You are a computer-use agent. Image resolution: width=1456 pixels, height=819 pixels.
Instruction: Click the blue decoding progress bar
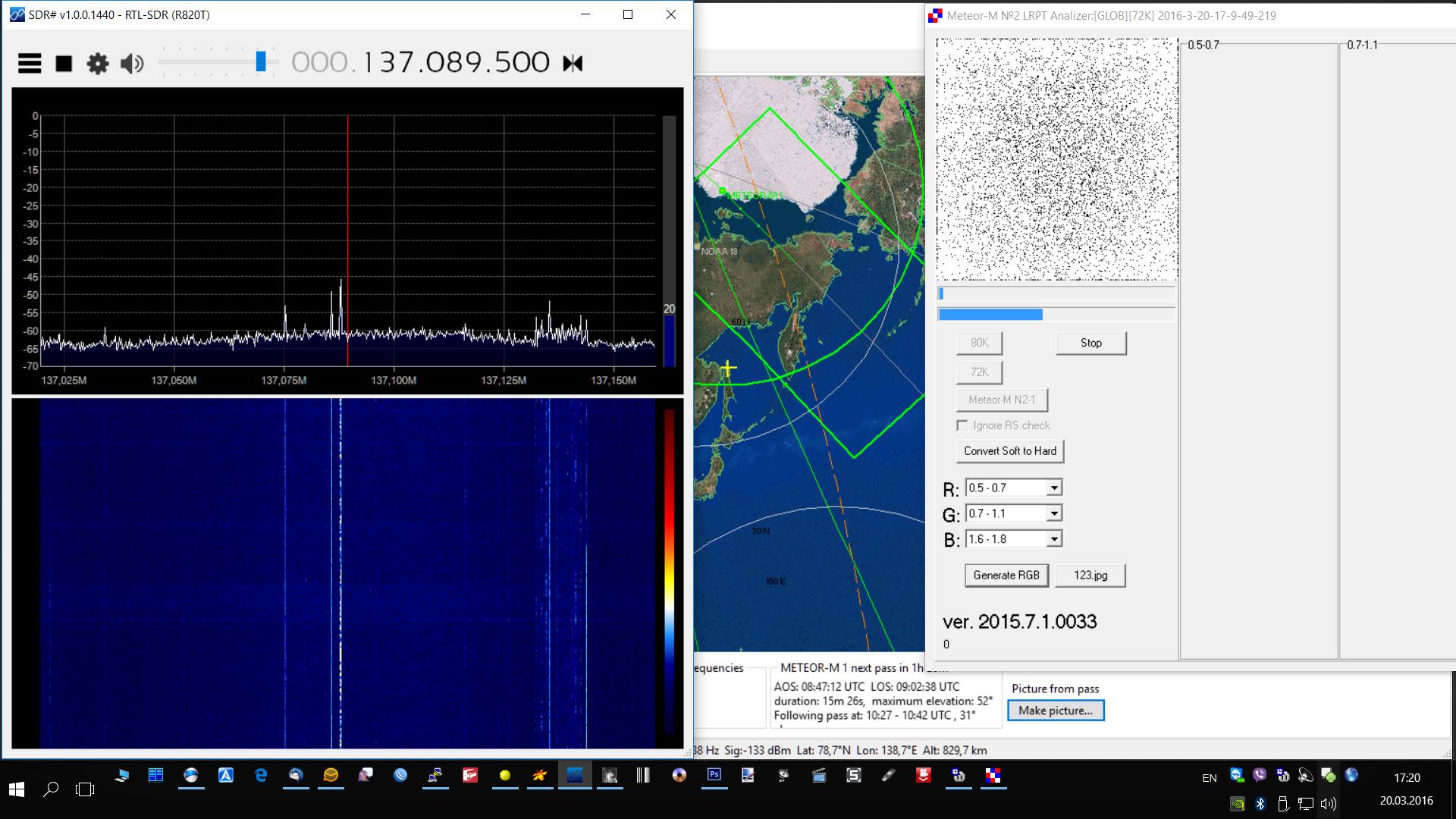tap(1056, 314)
